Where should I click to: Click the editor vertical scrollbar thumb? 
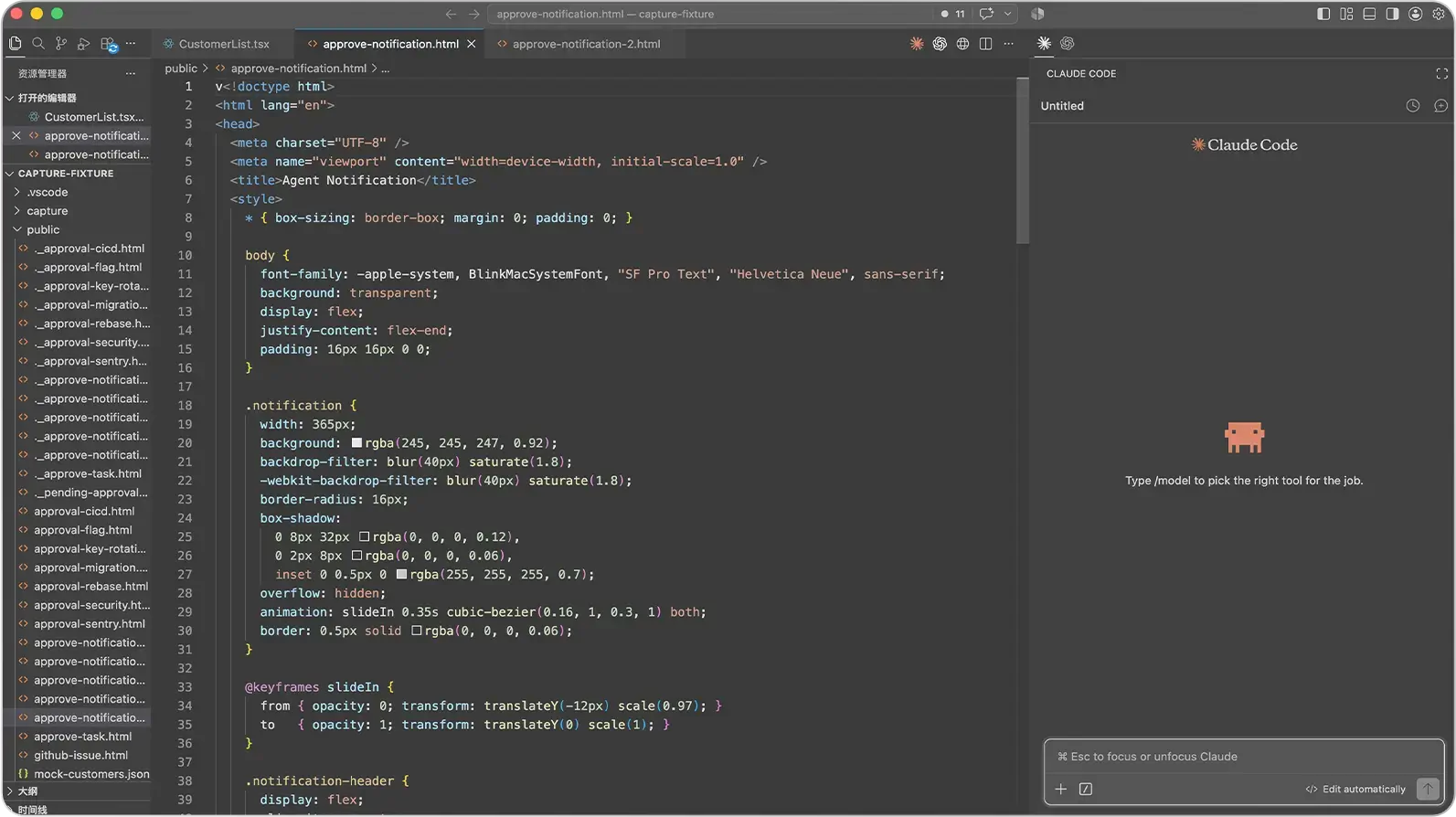pos(1023,161)
